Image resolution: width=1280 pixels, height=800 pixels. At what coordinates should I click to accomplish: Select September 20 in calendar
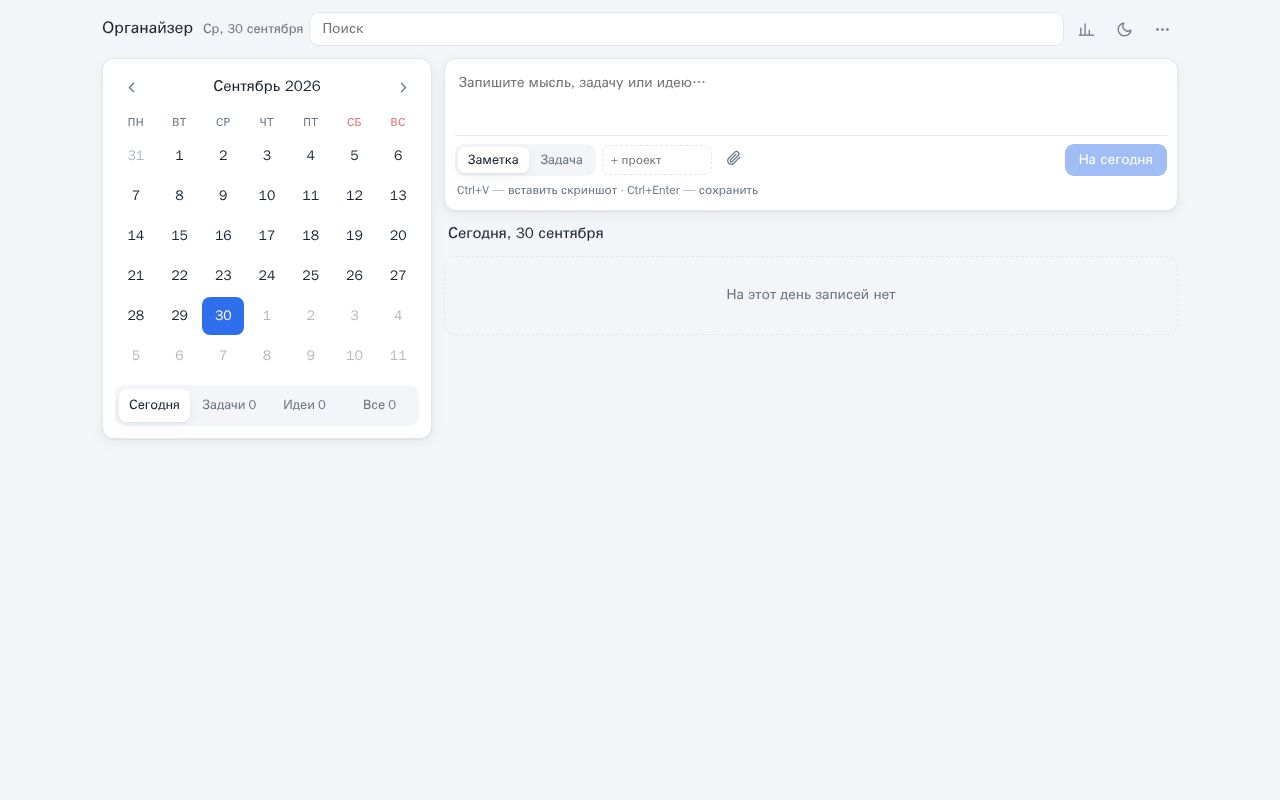pyautogui.click(x=398, y=236)
